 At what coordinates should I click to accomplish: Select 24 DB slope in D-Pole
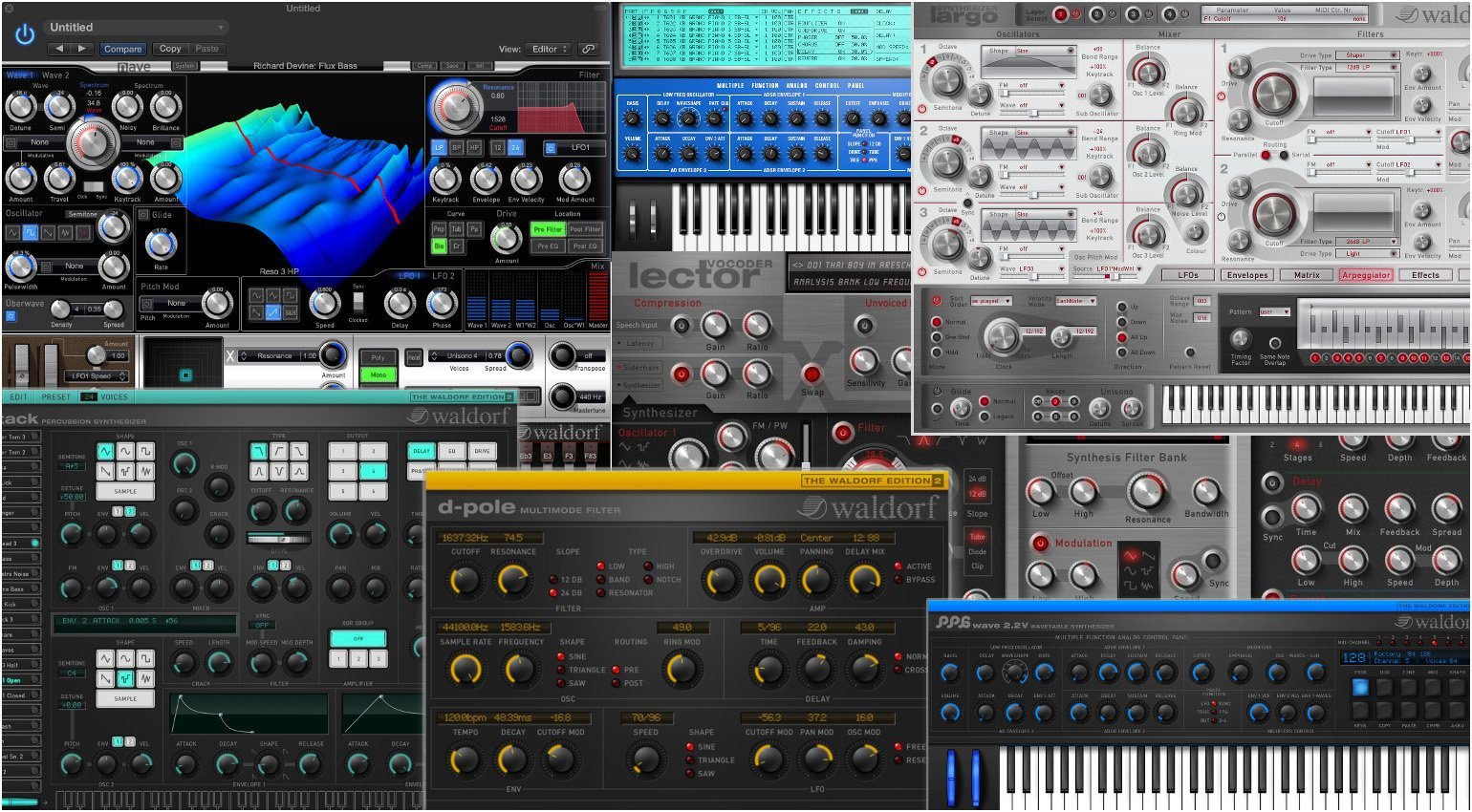coord(566,593)
